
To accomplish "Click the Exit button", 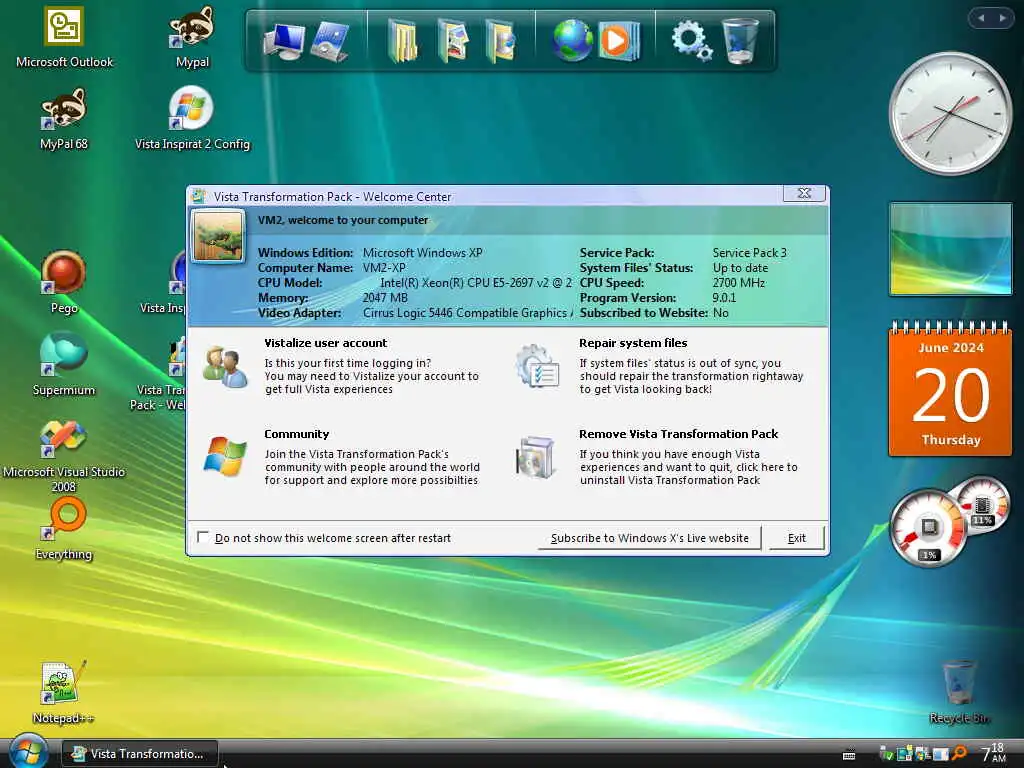I will (x=796, y=537).
